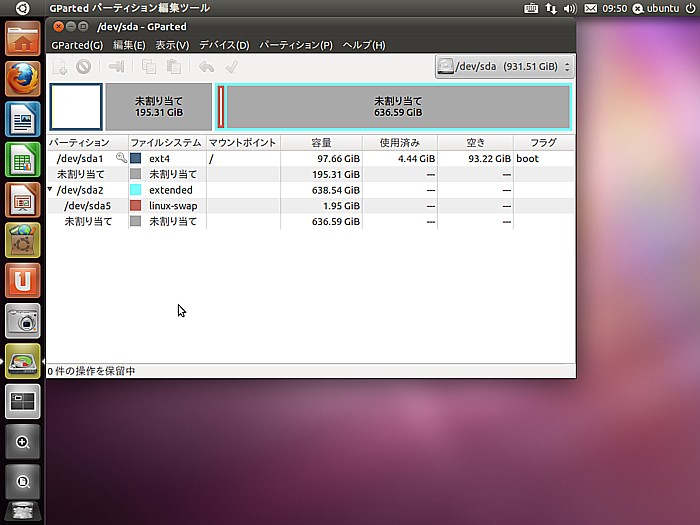700x525 pixels.
Task: Open the launcher icon with magnifier and plus
Action: pos(23,442)
